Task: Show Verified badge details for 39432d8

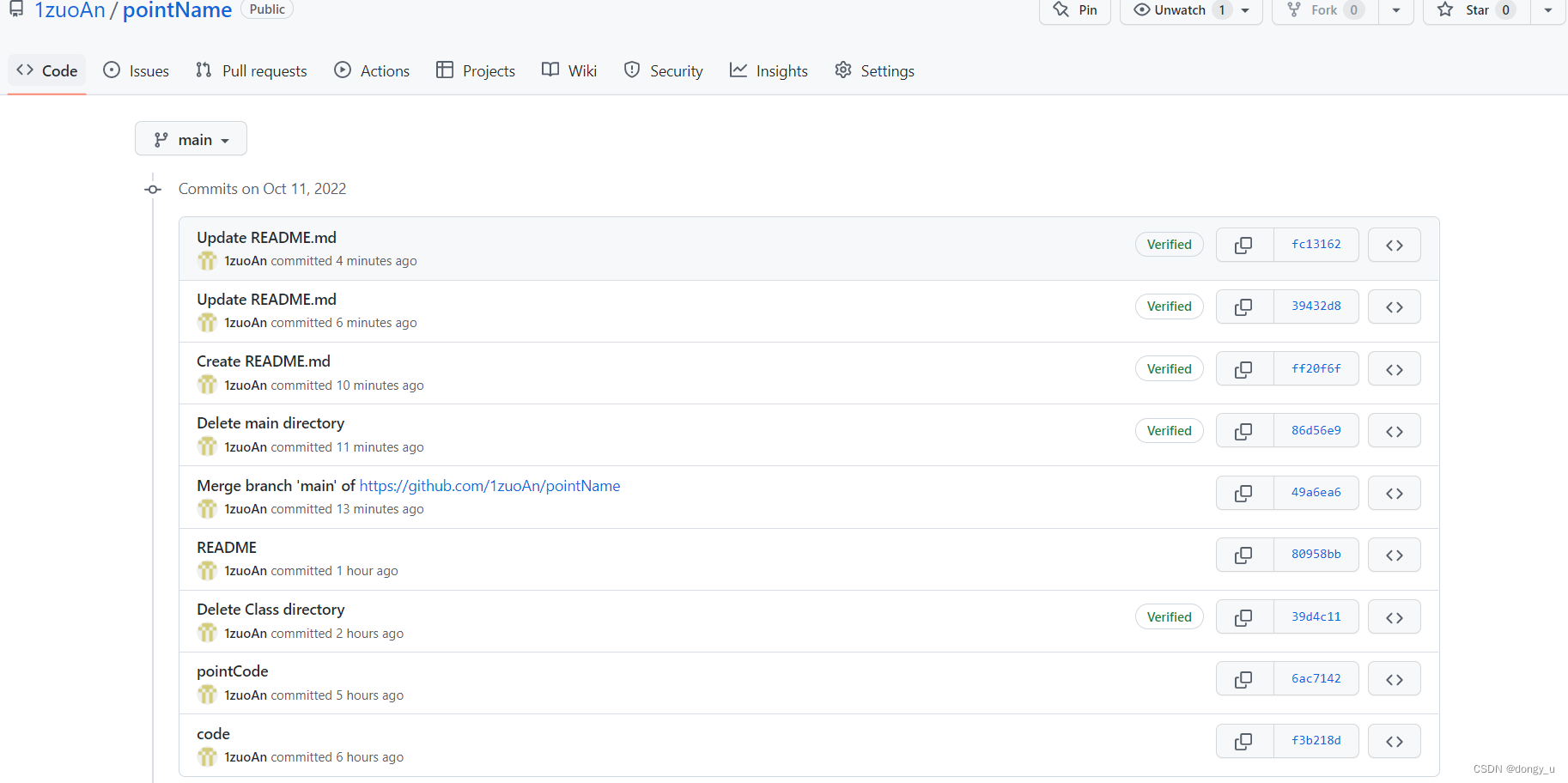Action: [x=1170, y=307]
